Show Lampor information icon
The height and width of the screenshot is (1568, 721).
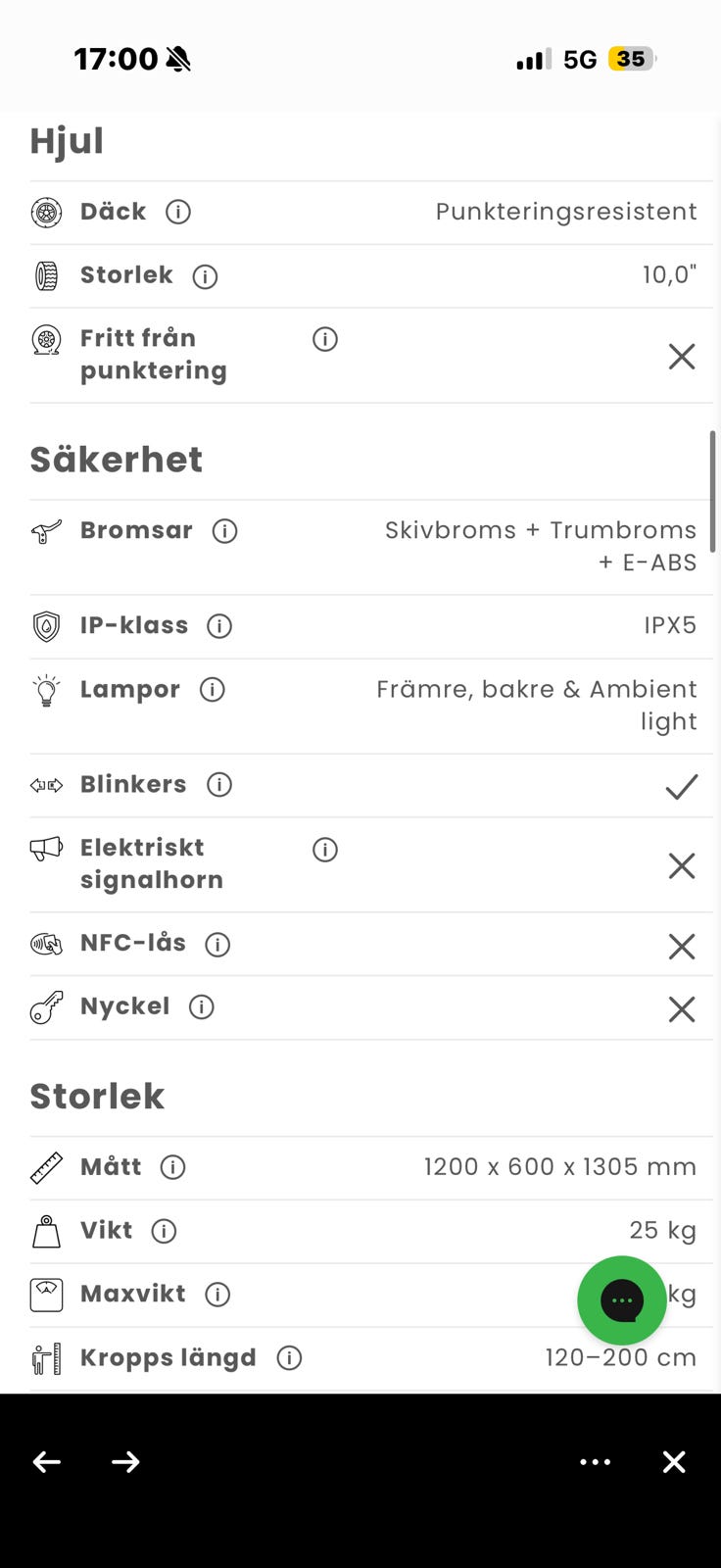213,690
